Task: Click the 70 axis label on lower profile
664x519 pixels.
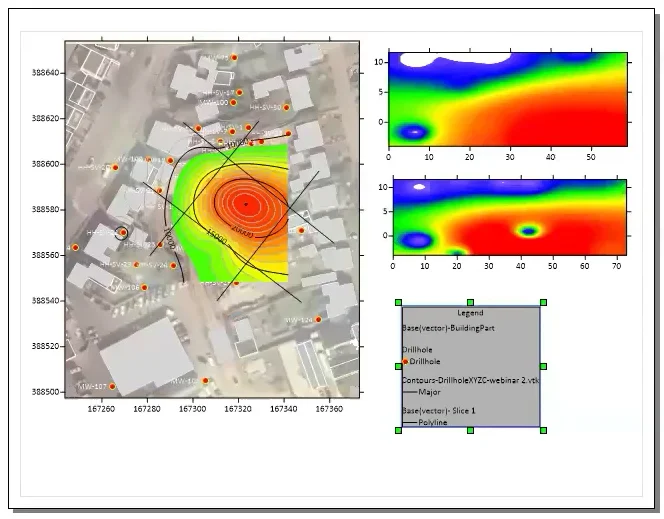Action: [x=617, y=266]
